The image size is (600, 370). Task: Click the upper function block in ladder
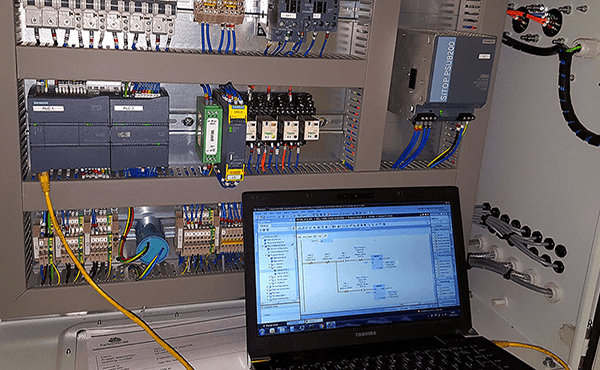point(377,262)
